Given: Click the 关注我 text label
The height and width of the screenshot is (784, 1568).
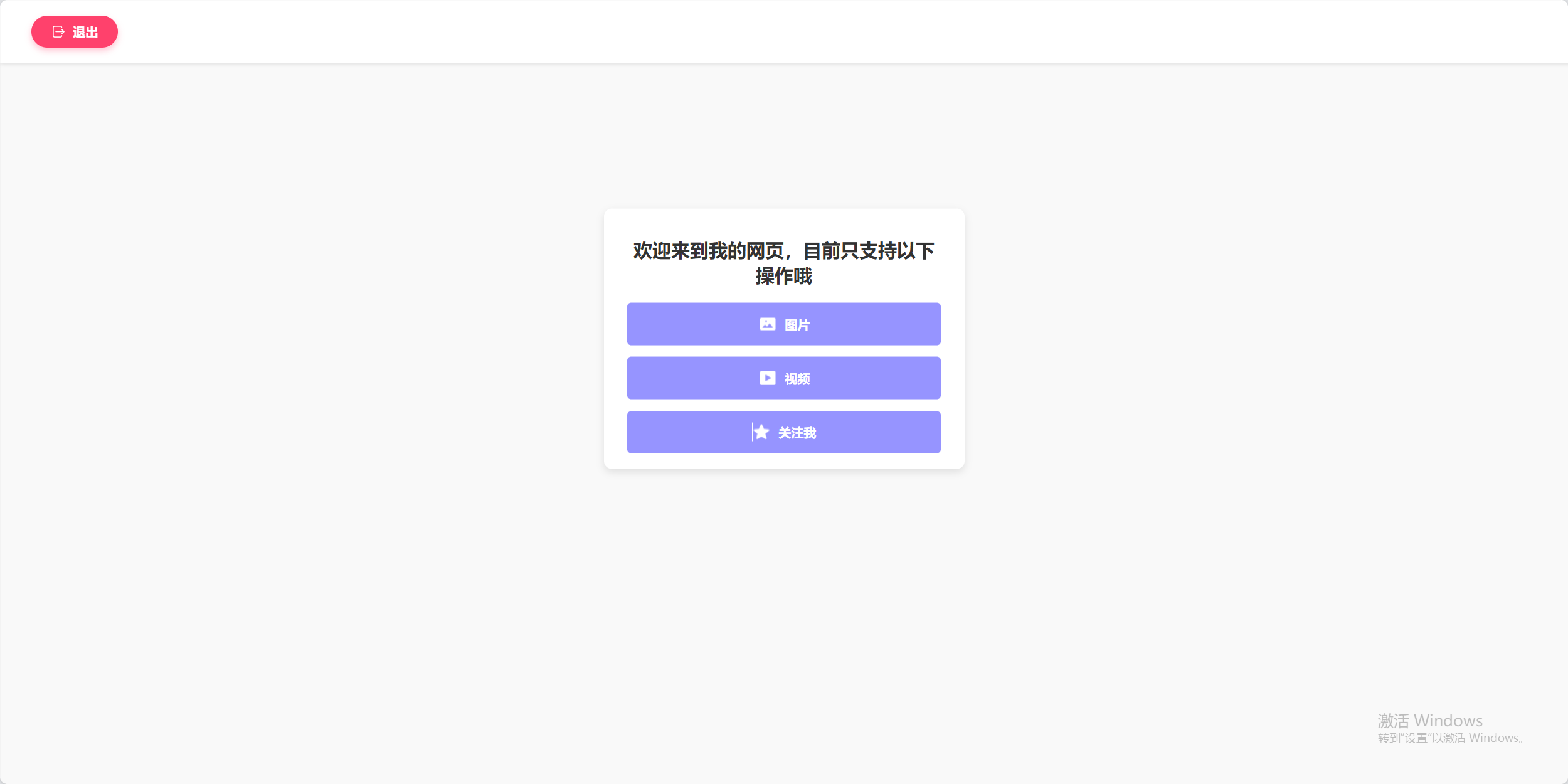Looking at the screenshot, I should [797, 433].
